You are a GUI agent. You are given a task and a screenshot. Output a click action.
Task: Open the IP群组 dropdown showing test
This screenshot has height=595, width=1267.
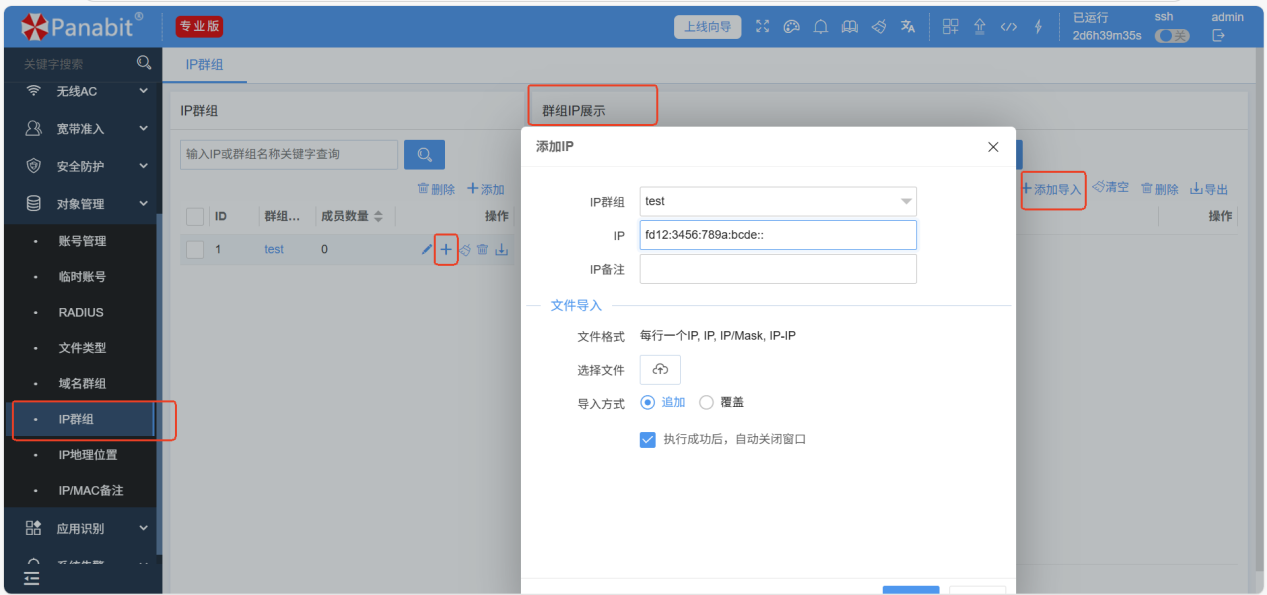(x=777, y=201)
